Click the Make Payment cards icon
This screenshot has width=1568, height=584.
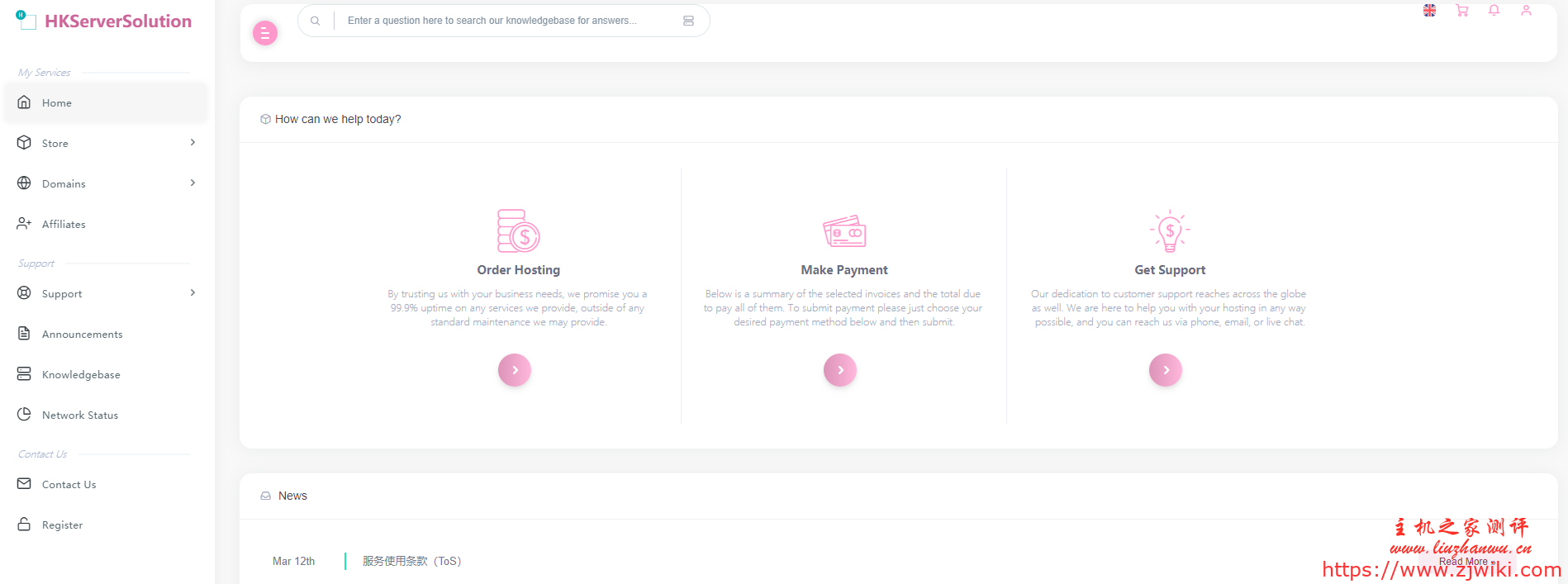click(843, 231)
